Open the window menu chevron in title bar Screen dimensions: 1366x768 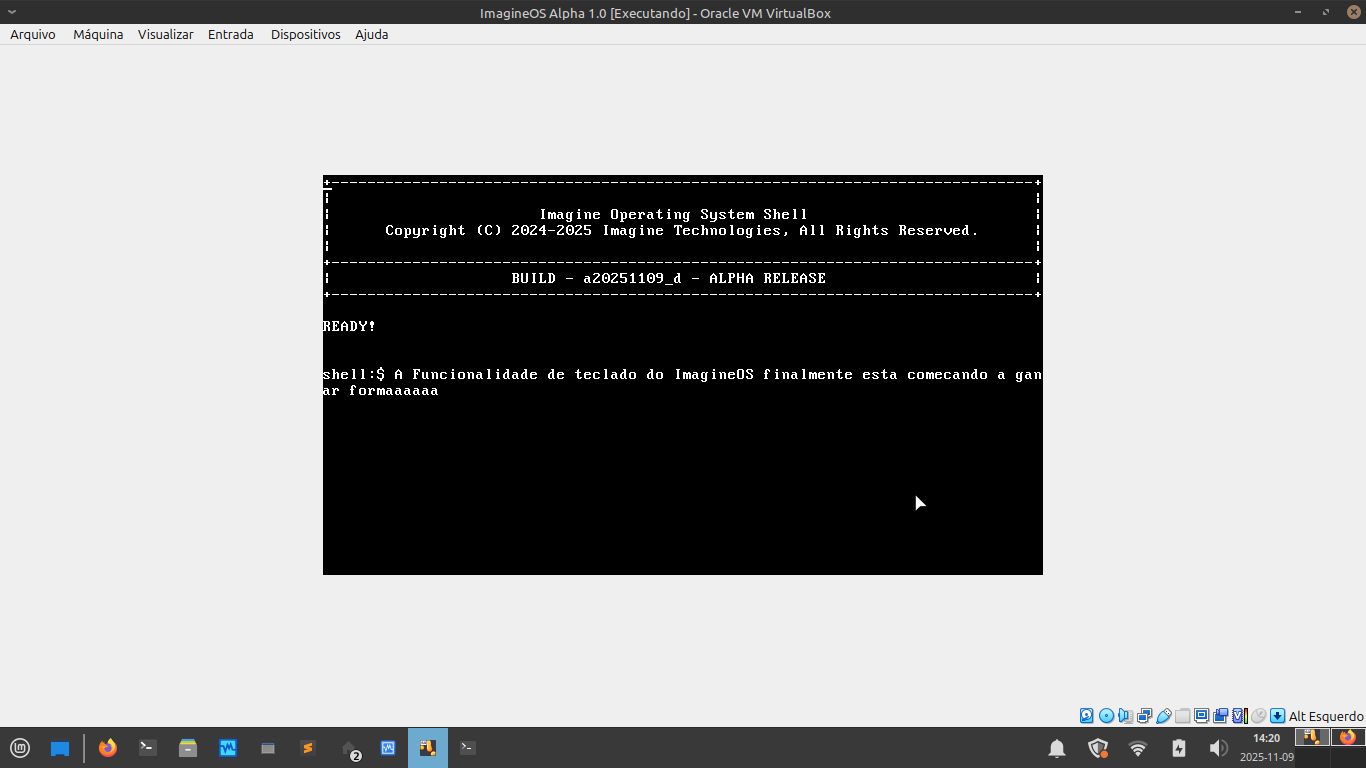[11, 12]
